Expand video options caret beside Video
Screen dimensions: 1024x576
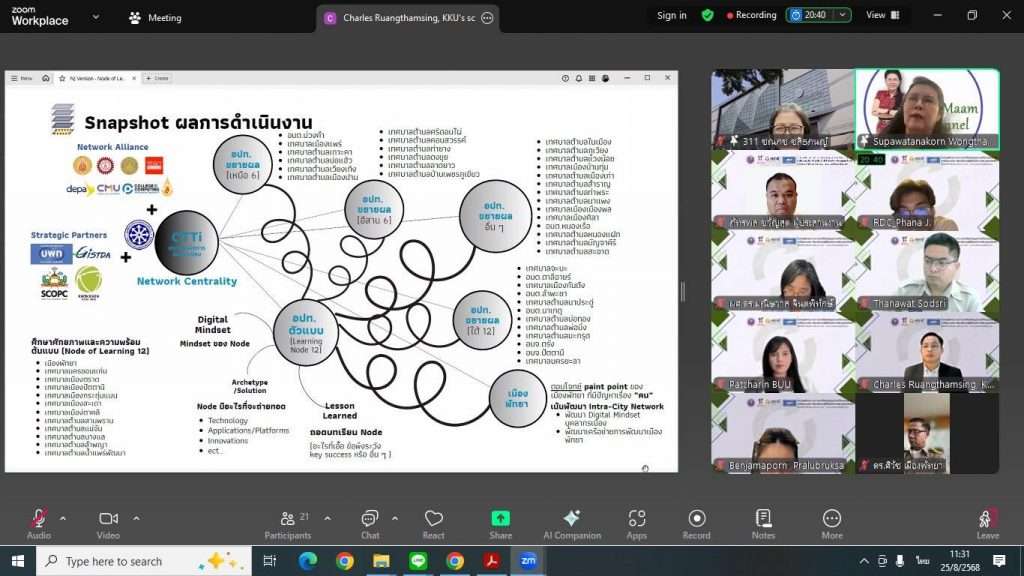(x=136, y=519)
